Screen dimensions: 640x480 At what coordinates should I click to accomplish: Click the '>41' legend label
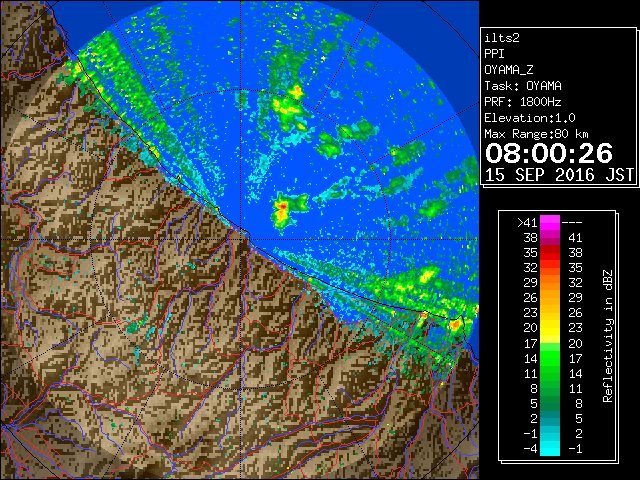[x=527, y=222]
